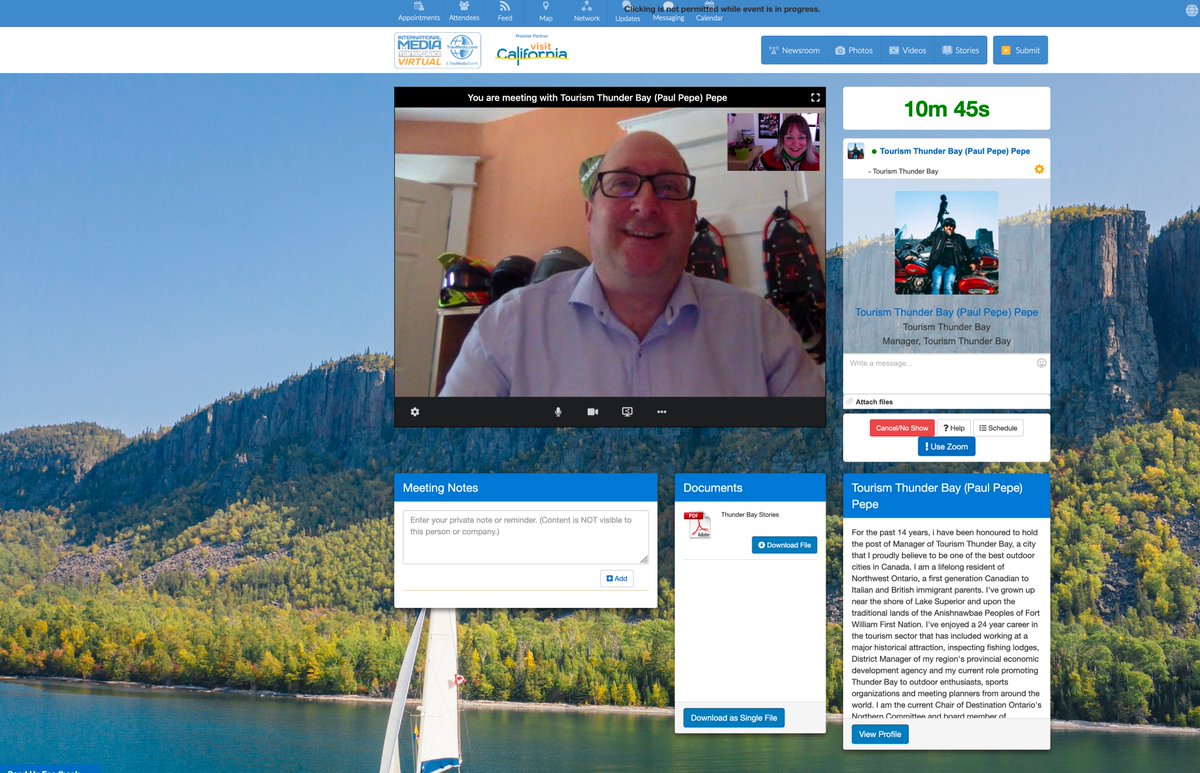This screenshot has height=773, width=1200.
Task: Click the Use Zoom button
Action: 946,447
